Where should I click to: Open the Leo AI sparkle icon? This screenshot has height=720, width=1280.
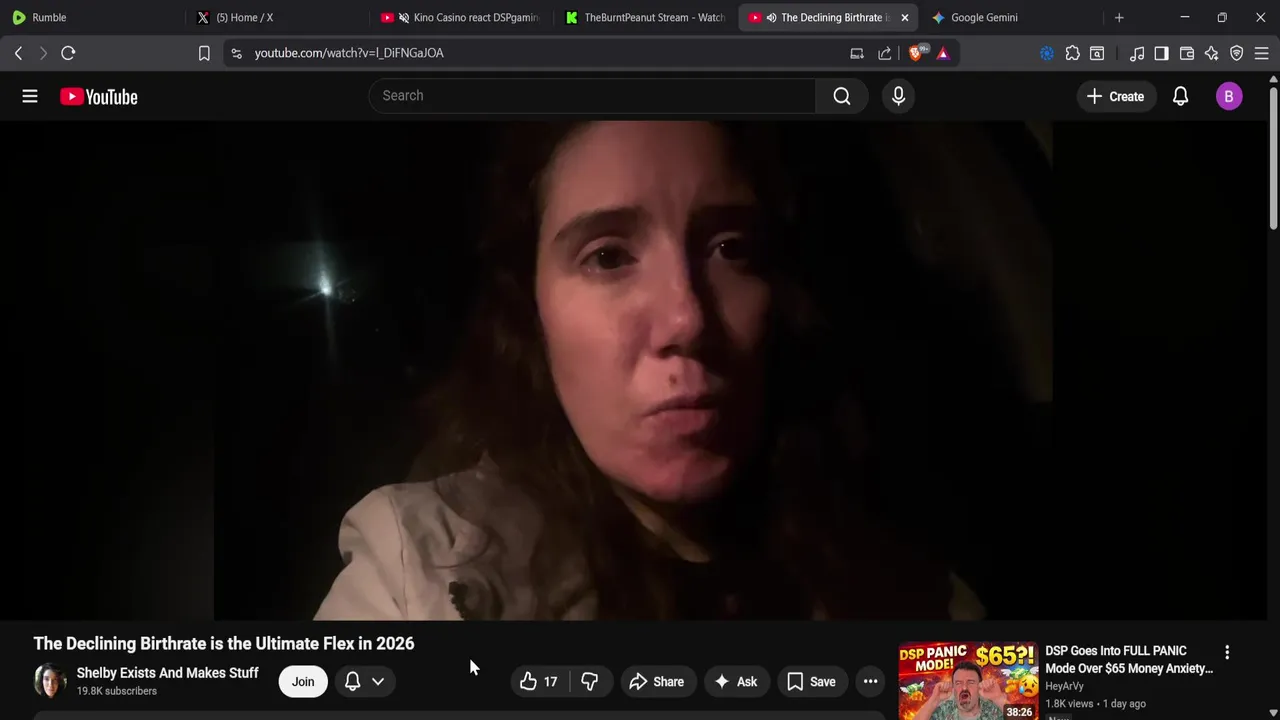click(x=1211, y=53)
